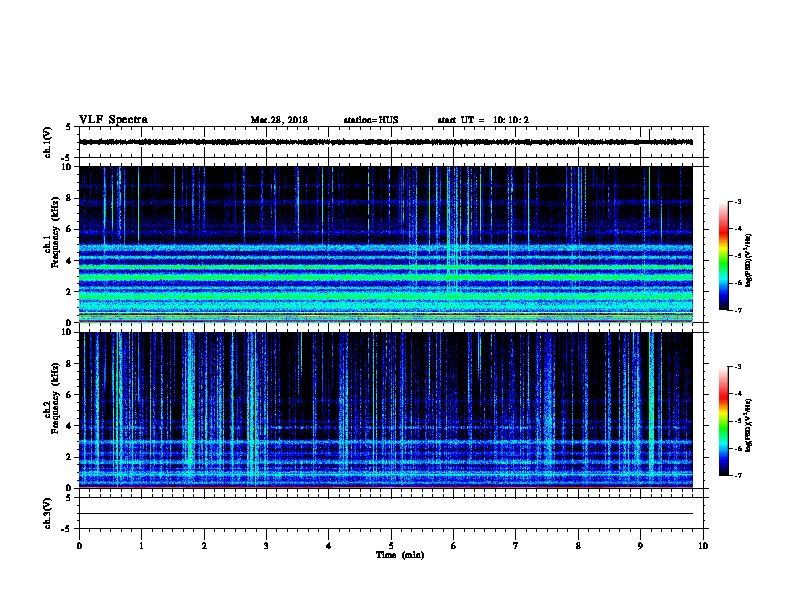
Task: Click the "-3" label on ch.1 color bar
Action: (738, 201)
